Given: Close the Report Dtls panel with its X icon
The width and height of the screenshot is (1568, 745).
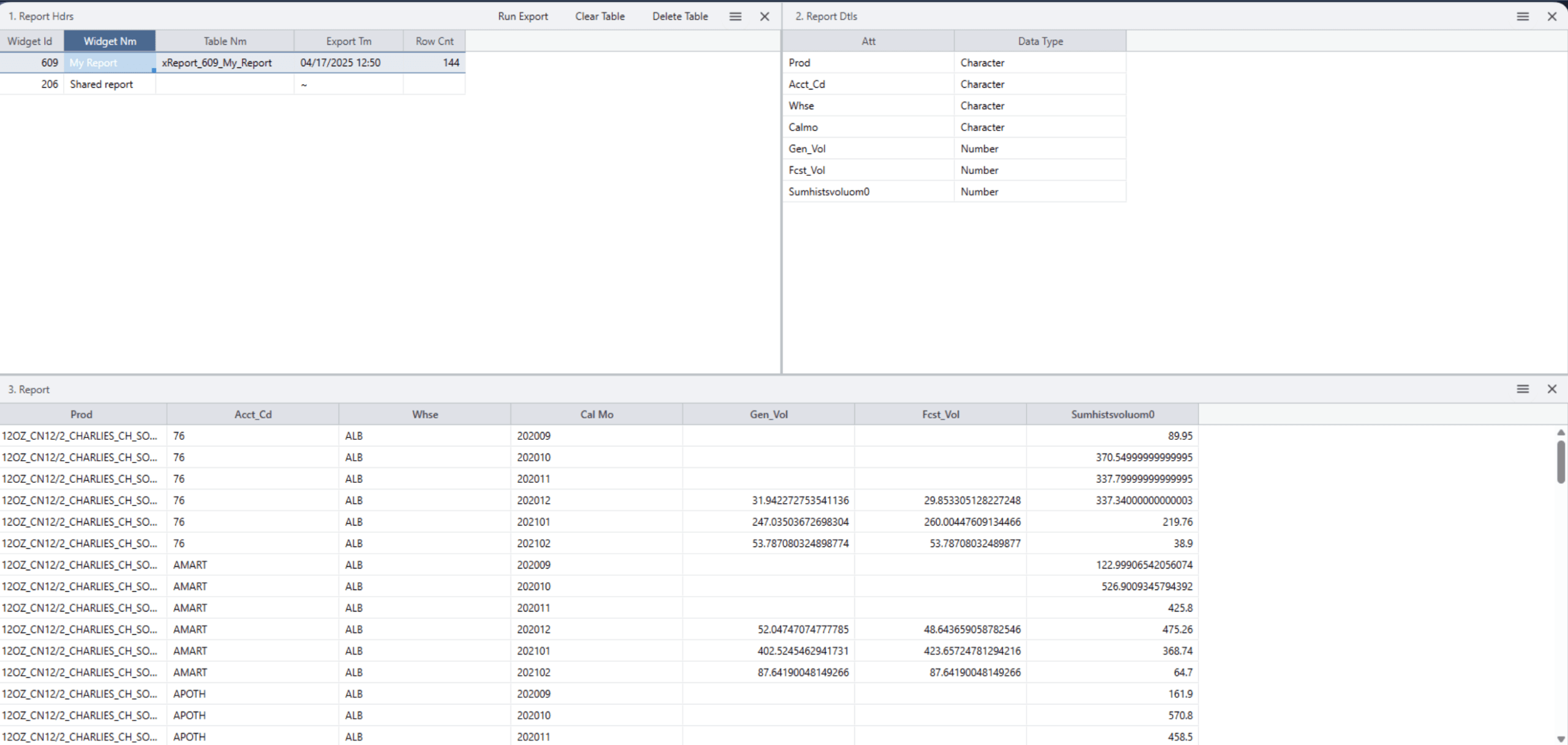Looking at the screenshot, I should (1553, 16).
